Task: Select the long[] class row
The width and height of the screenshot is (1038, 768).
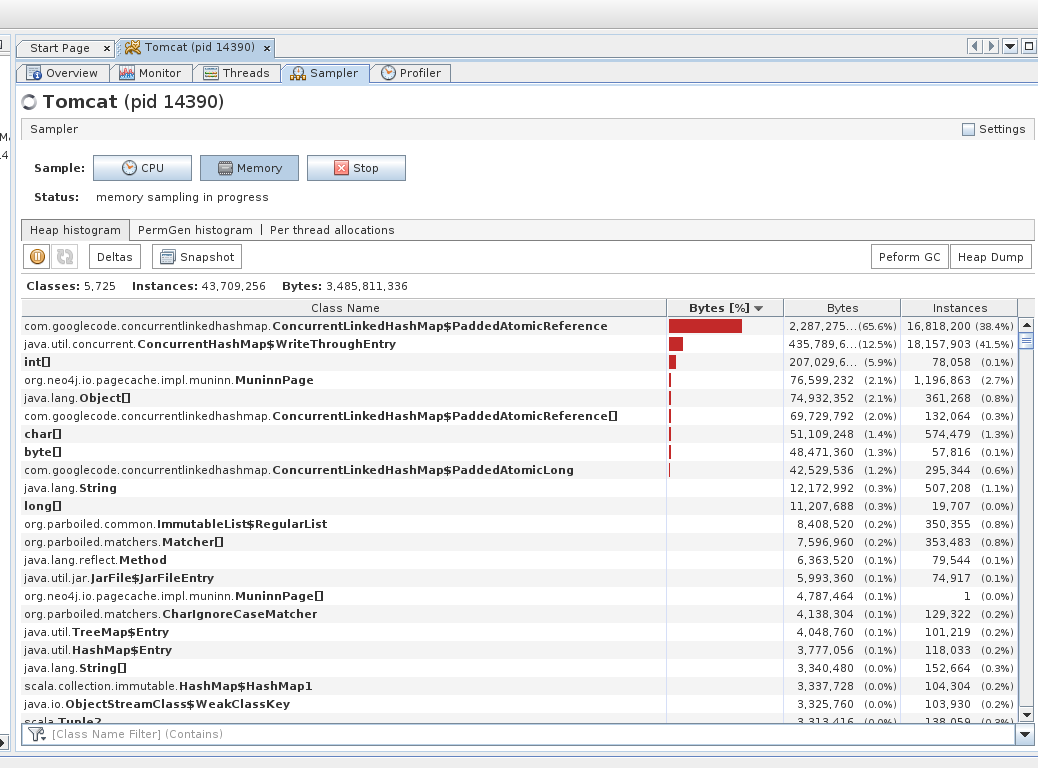Action: [520, 506]
